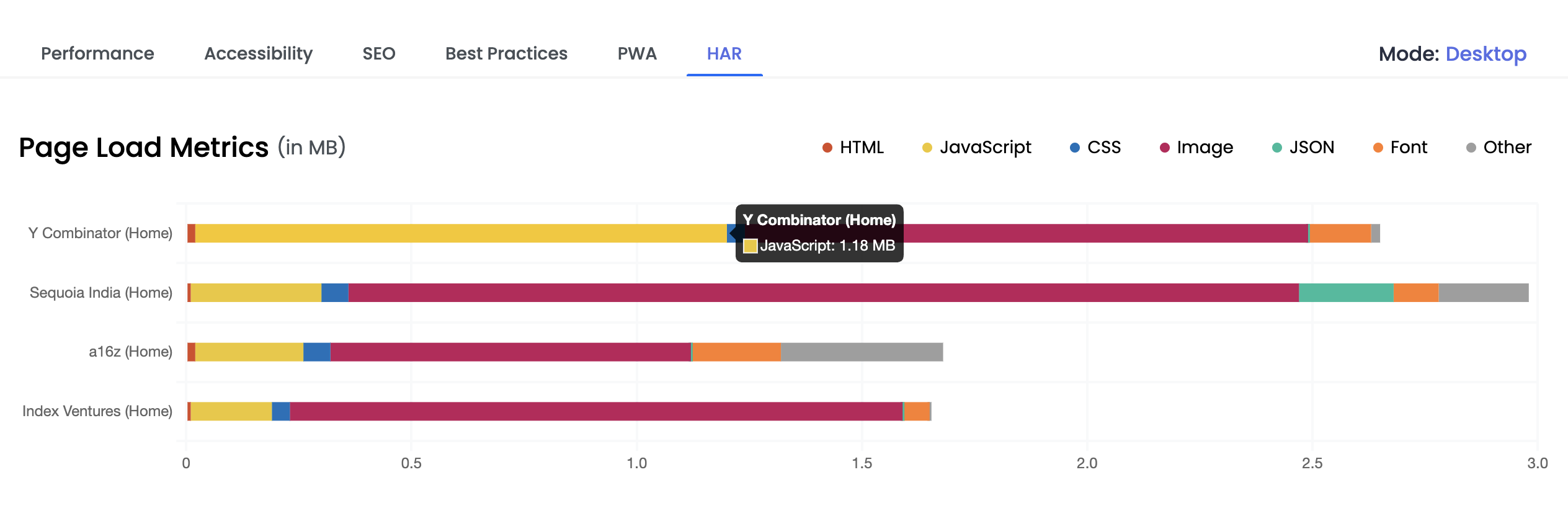Click Y Combinator orange Font bar segment
Image resolution: width=1568 pixels, height=516 pixels.
point(1340,233)
